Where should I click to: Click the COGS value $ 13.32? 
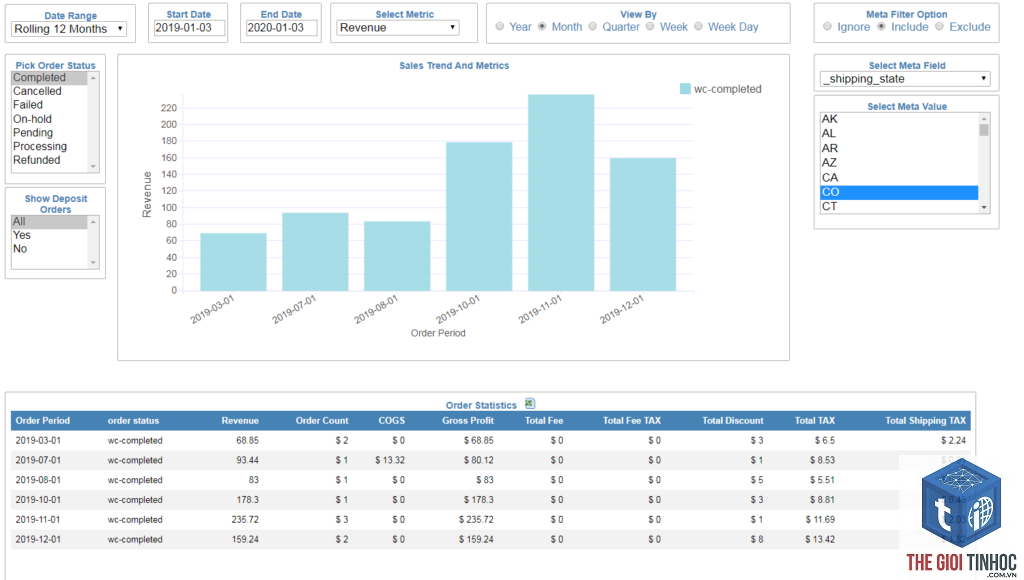coord(390,460)
